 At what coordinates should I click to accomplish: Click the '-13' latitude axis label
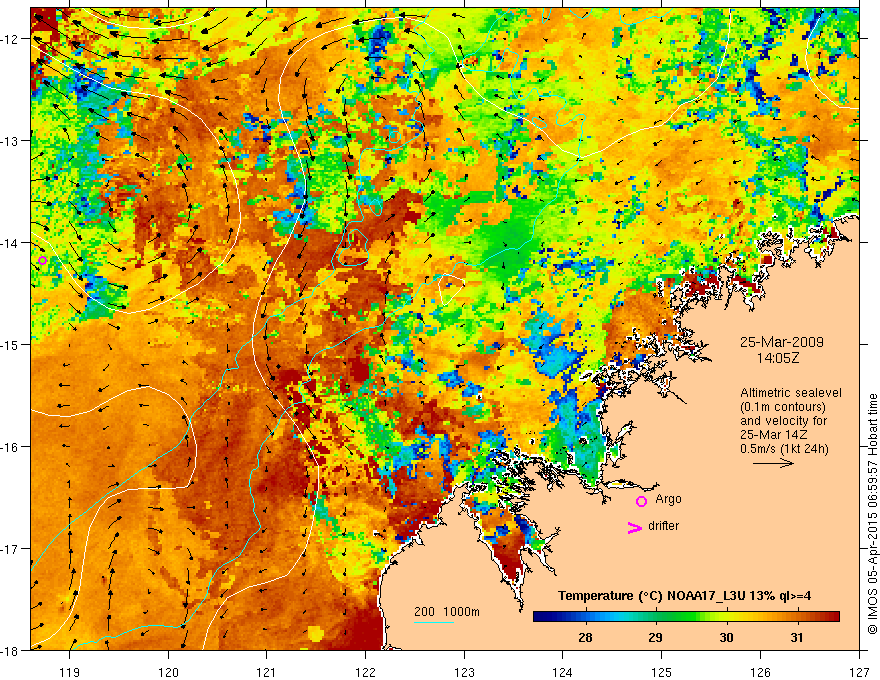point(10,141)
